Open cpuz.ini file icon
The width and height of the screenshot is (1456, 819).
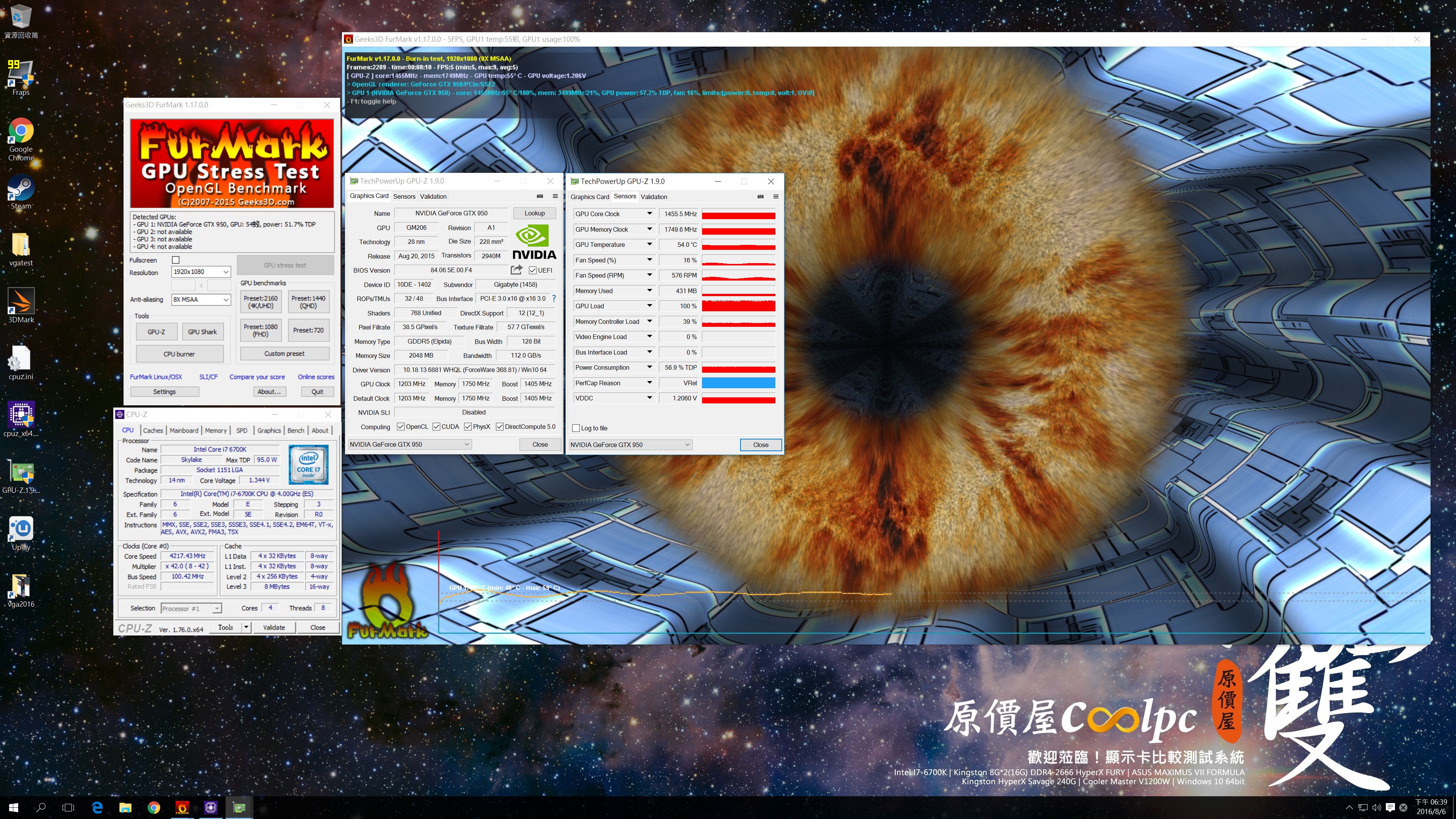[21, 363]
